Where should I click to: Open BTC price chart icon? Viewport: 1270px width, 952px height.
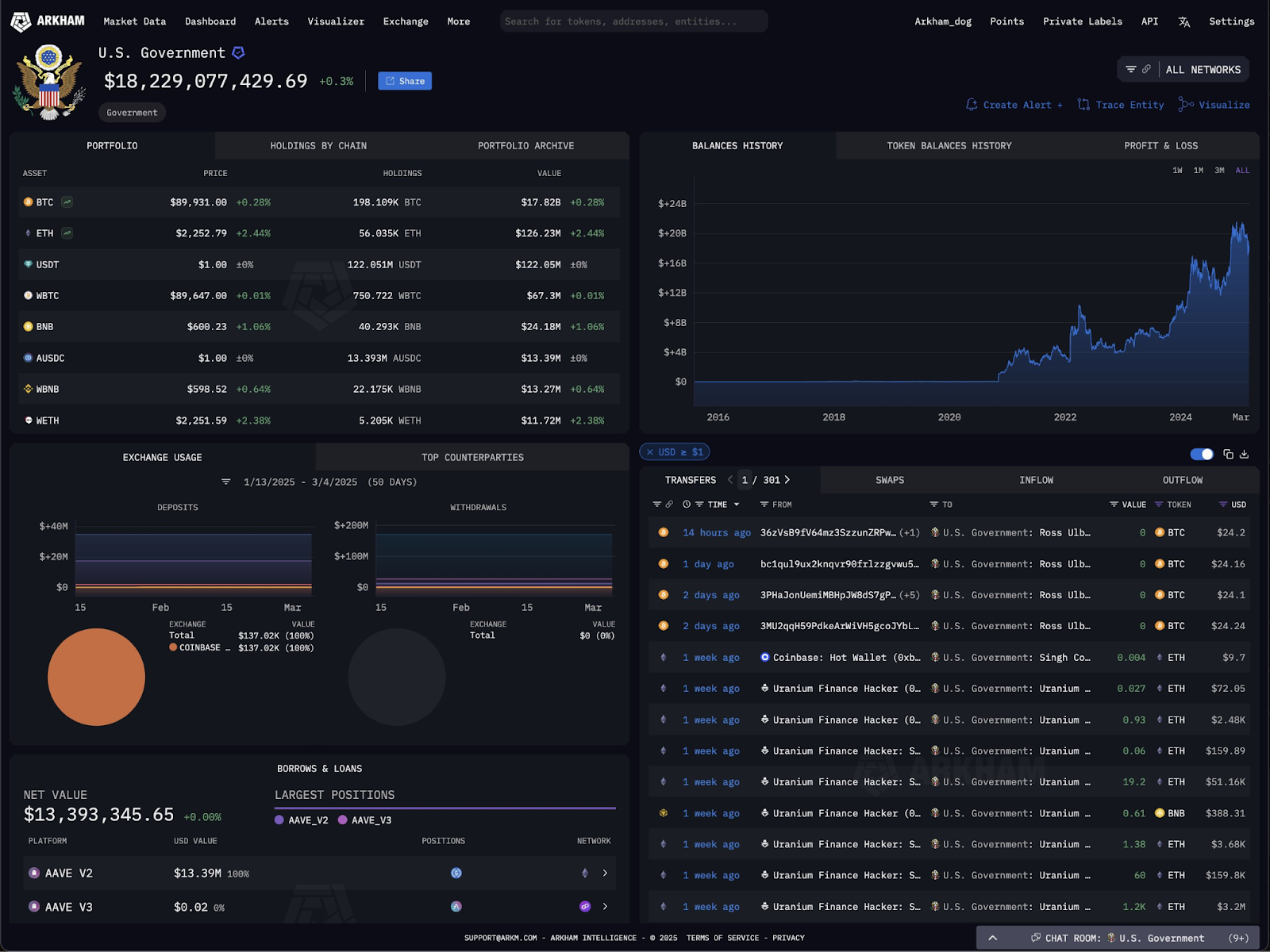point(67,202)
